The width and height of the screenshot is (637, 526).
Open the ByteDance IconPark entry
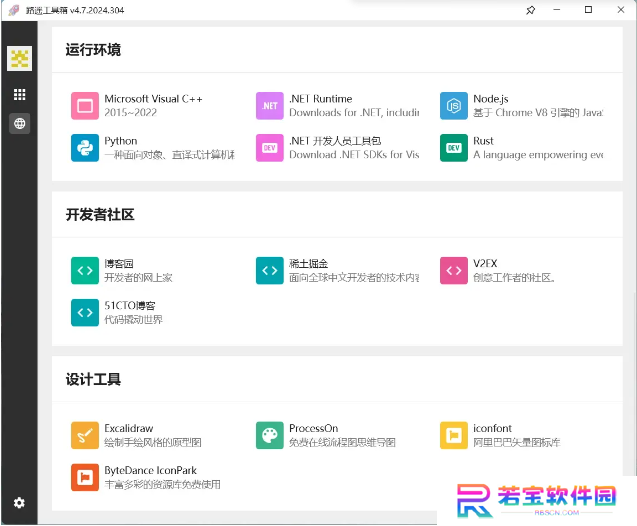click(x=150, y=470)
